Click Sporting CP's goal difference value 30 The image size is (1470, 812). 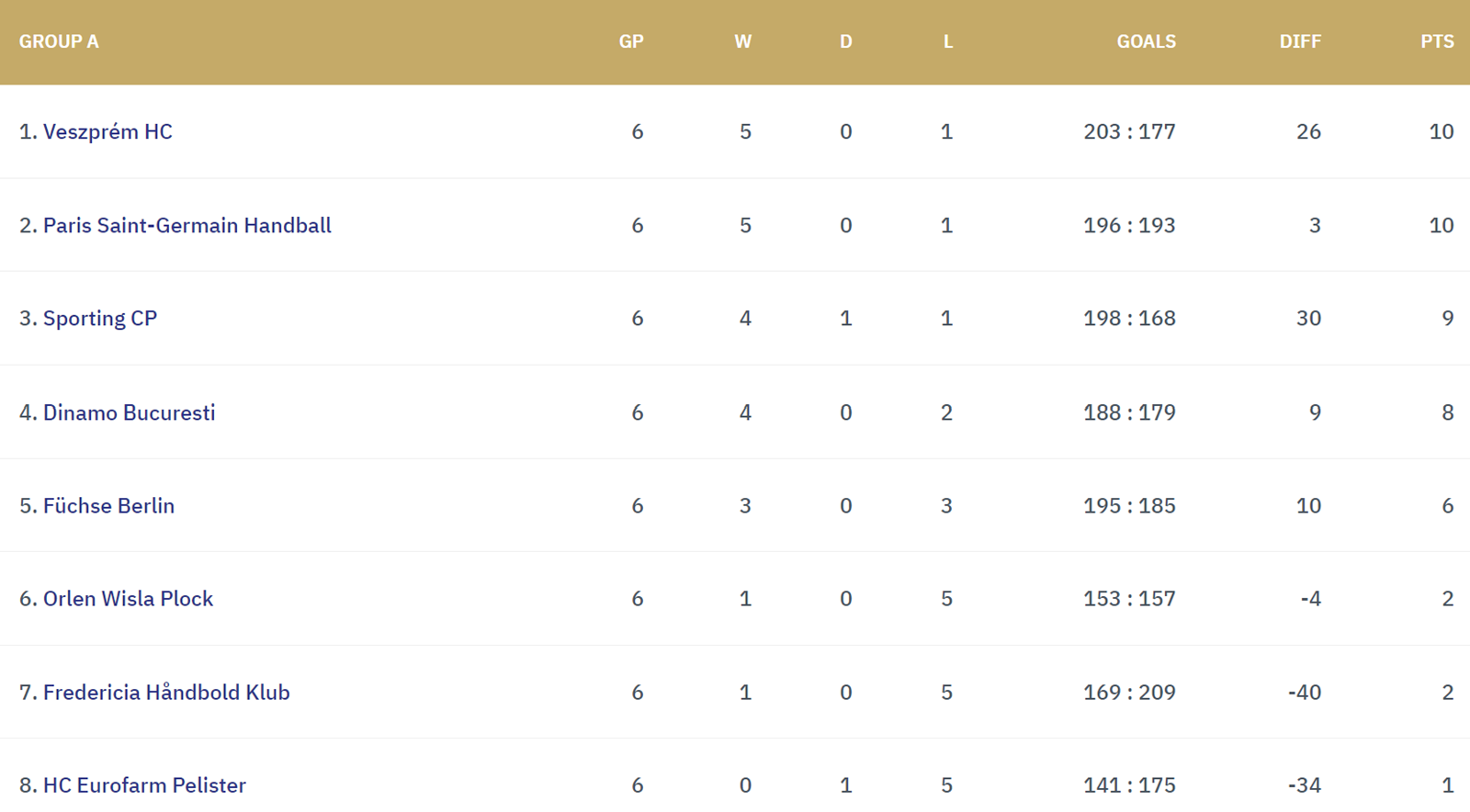pyautogui.click(x=1308, y=318)
